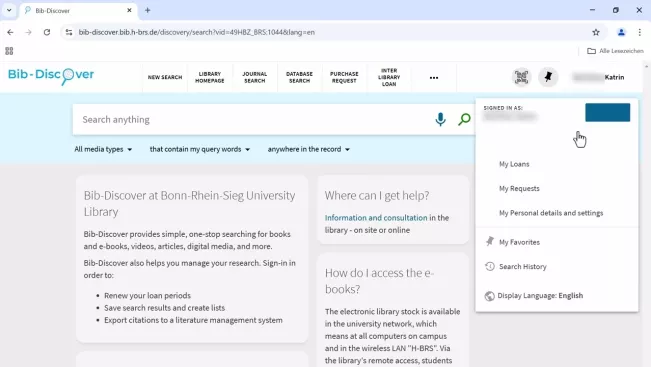Activate voice search microphone icon
The height and width of the screenshot is (367, 651).
coord(440,120)
